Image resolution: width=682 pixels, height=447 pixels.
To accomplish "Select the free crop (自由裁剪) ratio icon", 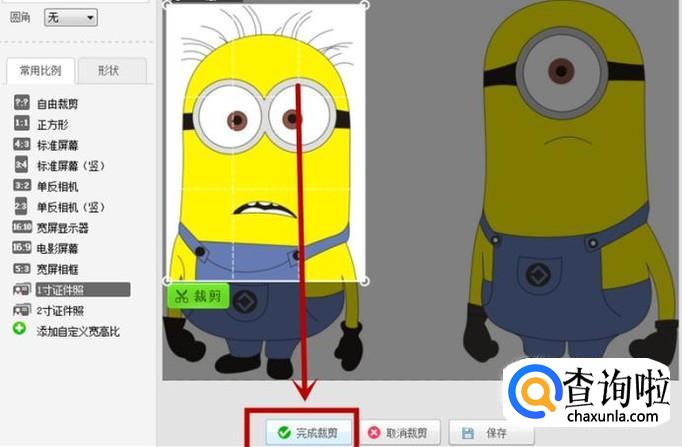I will coord(20,102).
